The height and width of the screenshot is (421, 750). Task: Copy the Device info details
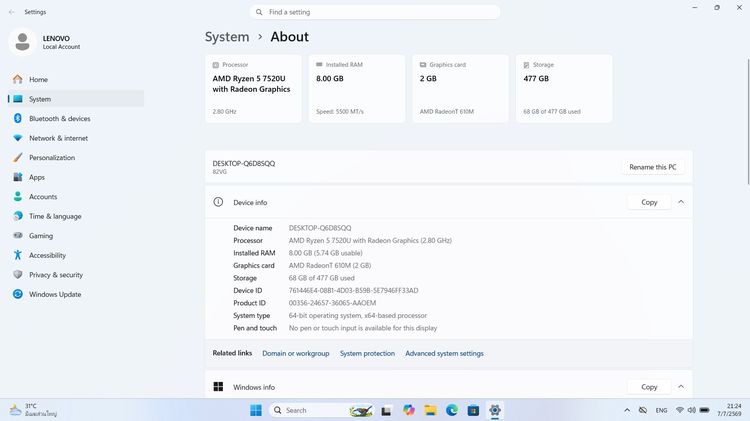[x=649, y=202]
